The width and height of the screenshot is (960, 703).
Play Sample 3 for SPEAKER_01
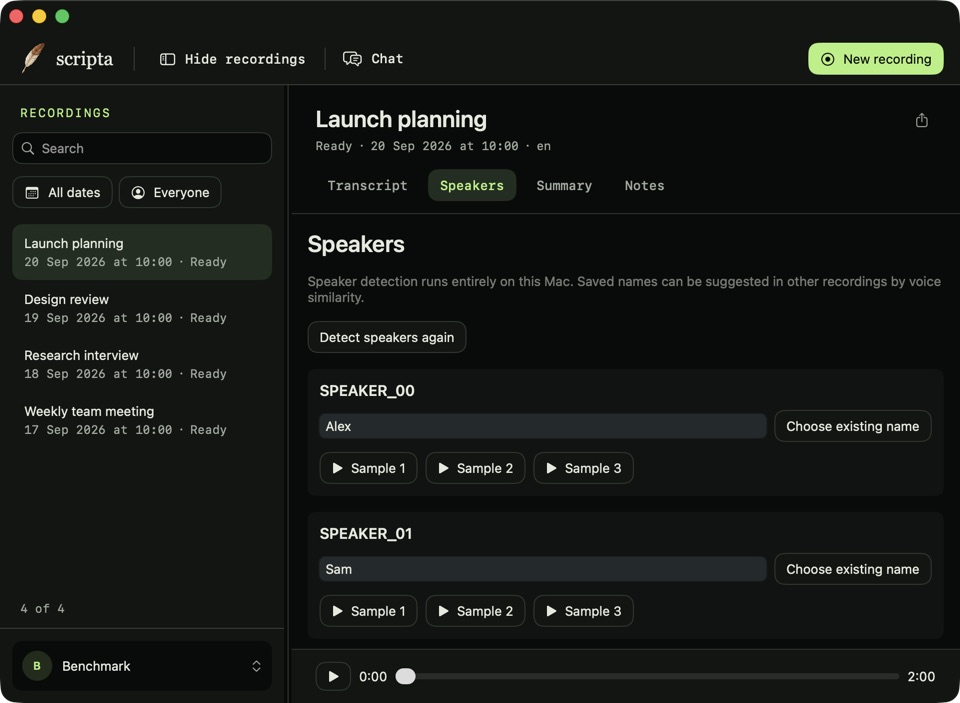pyautogui.click(x=583, y=611)
